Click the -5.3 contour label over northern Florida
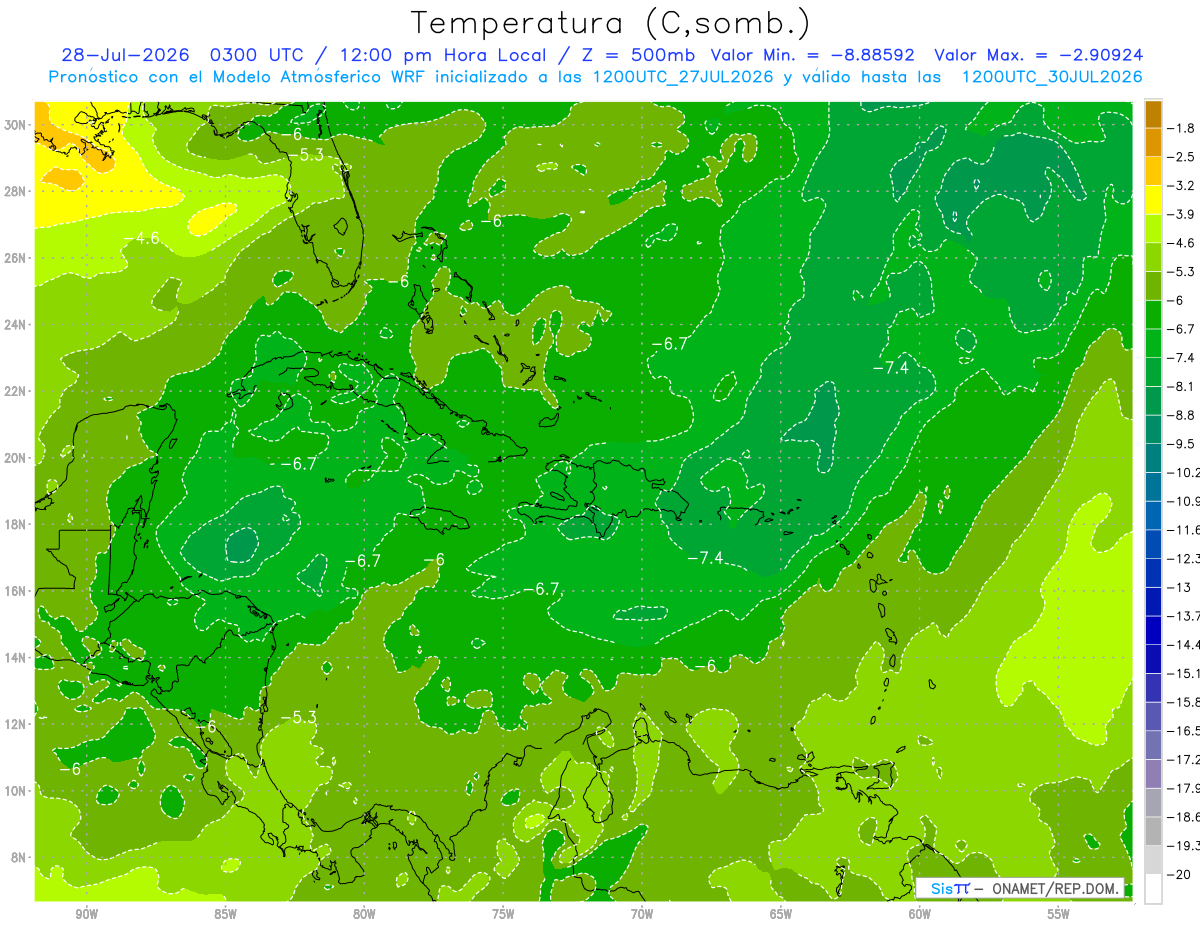This screenshot has width=1200, height=927. [305, 155]
